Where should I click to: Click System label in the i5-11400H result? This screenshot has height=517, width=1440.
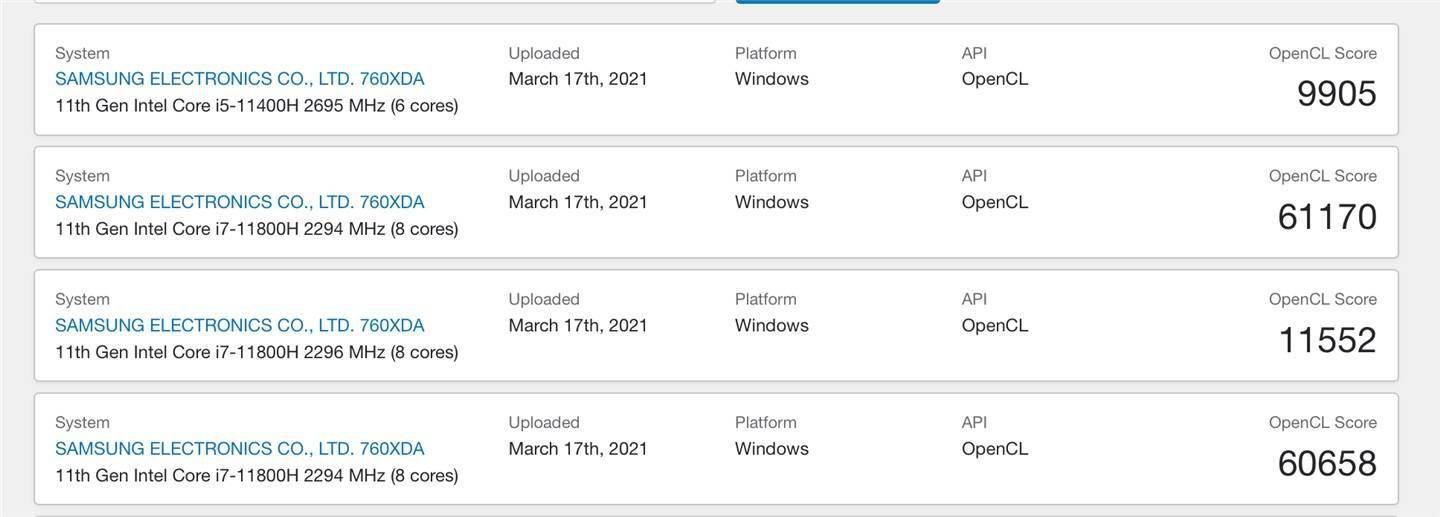(82, 53)
